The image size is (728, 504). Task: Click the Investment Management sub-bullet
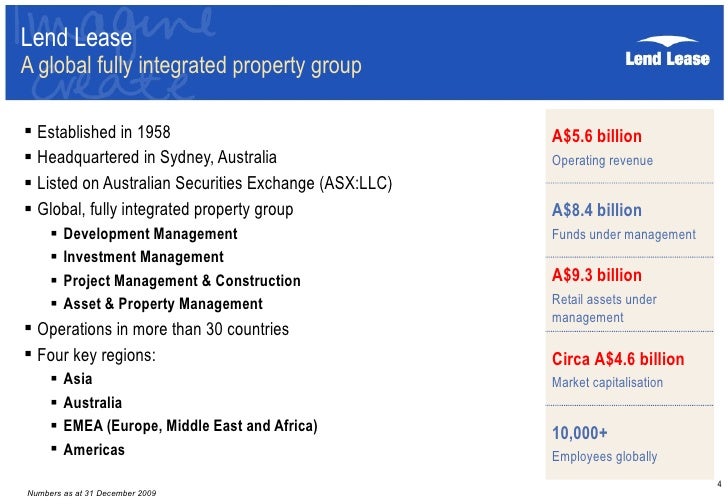[143, 257]
